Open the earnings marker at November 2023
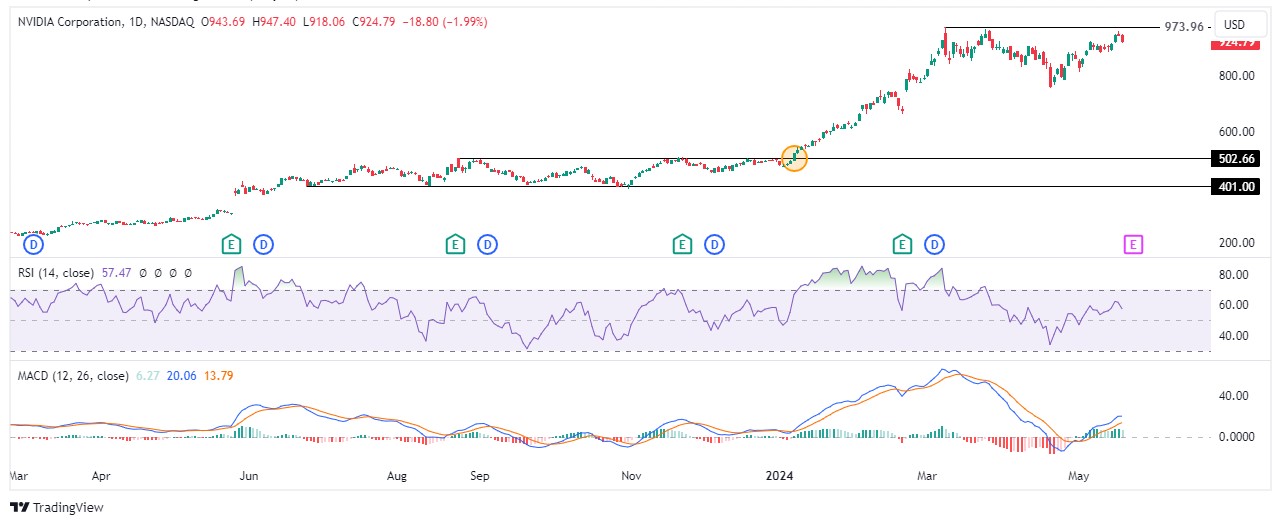The width and height of the screenshot is (1281, 525). [682, 244]
